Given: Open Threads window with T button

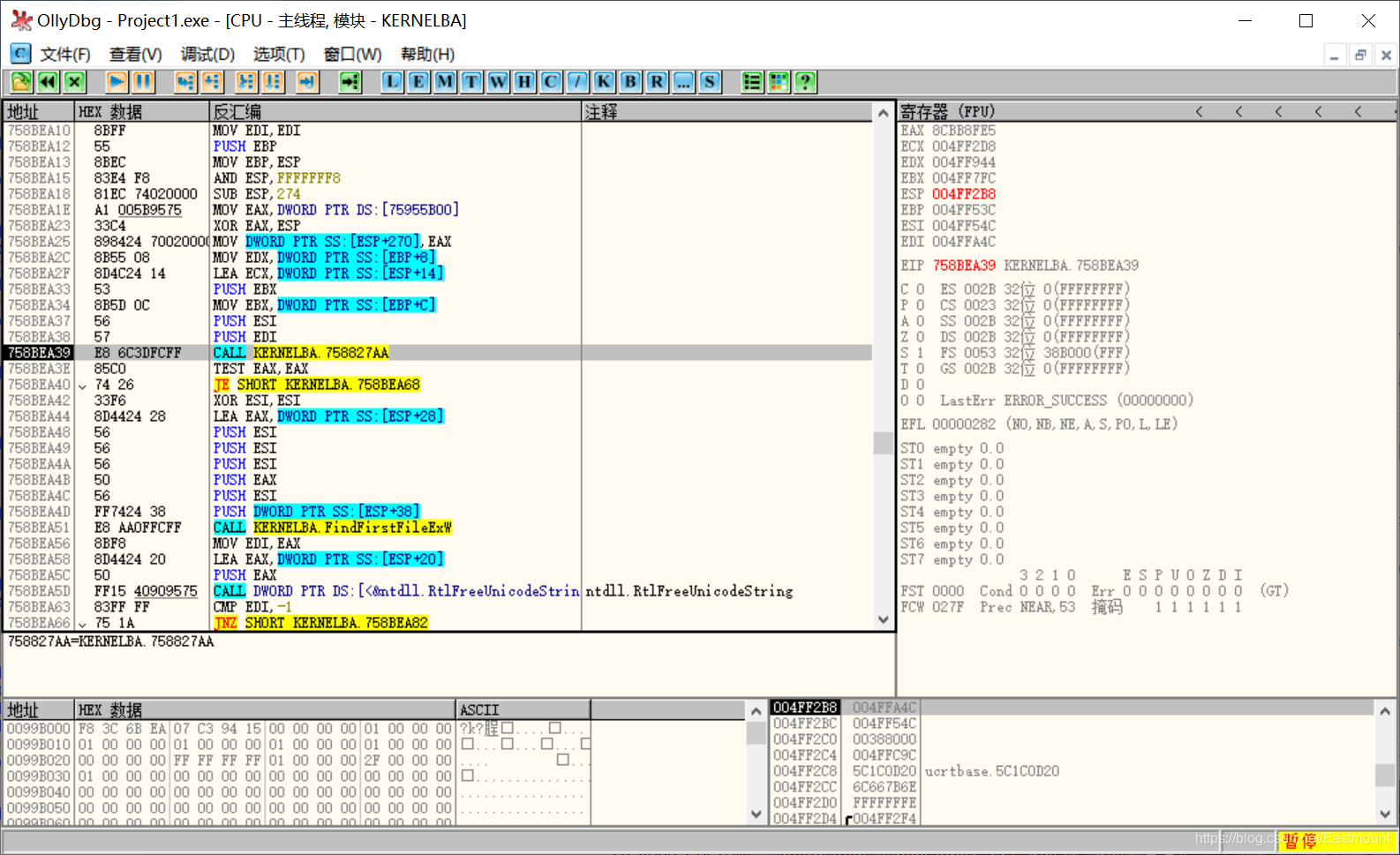Looking at the screenshot, I should click(471, 82).
